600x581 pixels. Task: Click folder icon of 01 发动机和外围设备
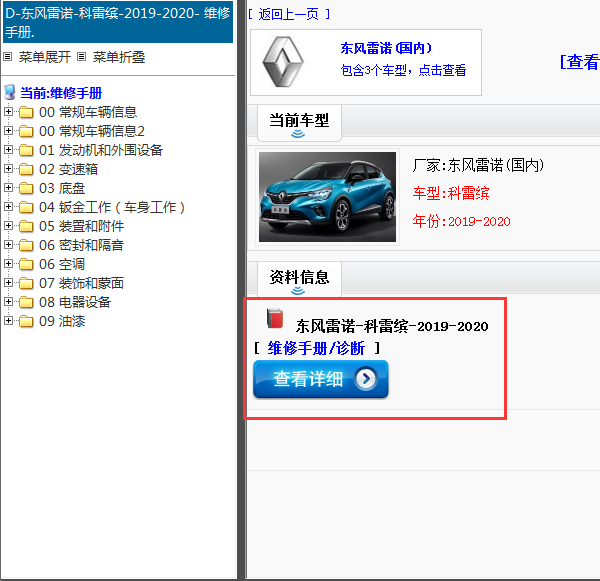point(26,150)
